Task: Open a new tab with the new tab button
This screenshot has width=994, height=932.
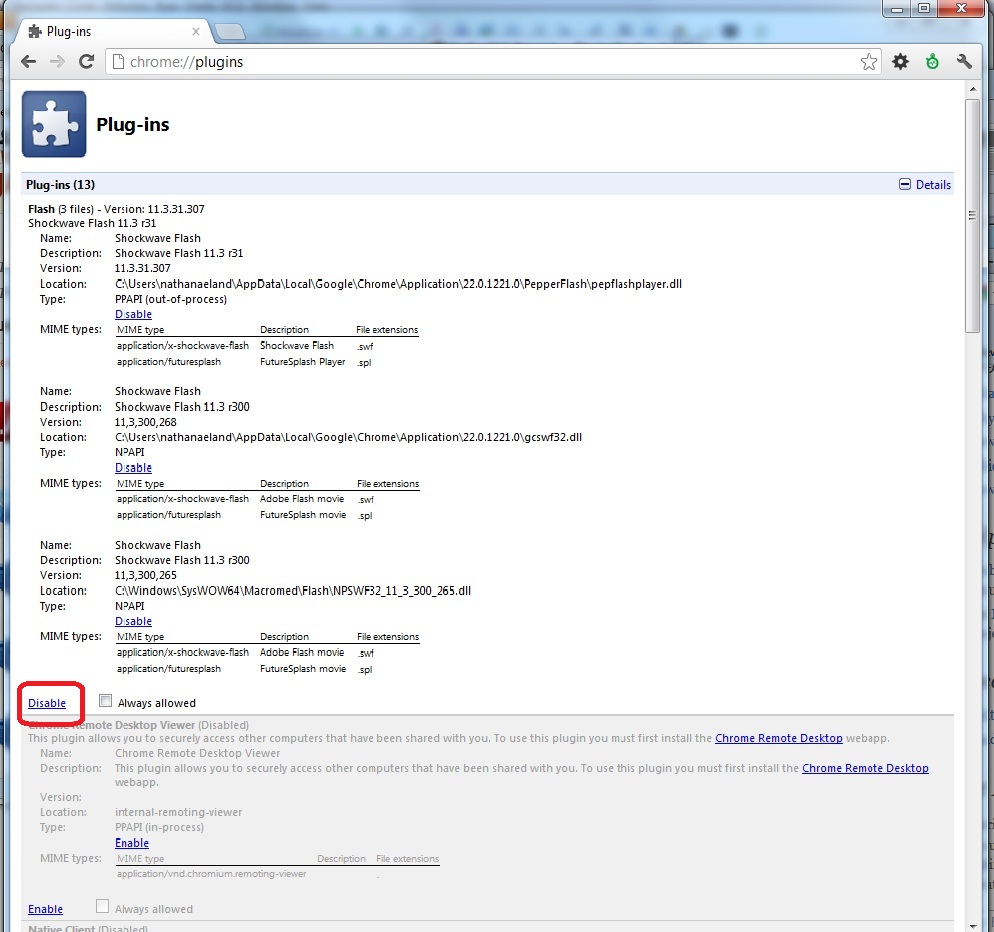Action: (229, 31)
